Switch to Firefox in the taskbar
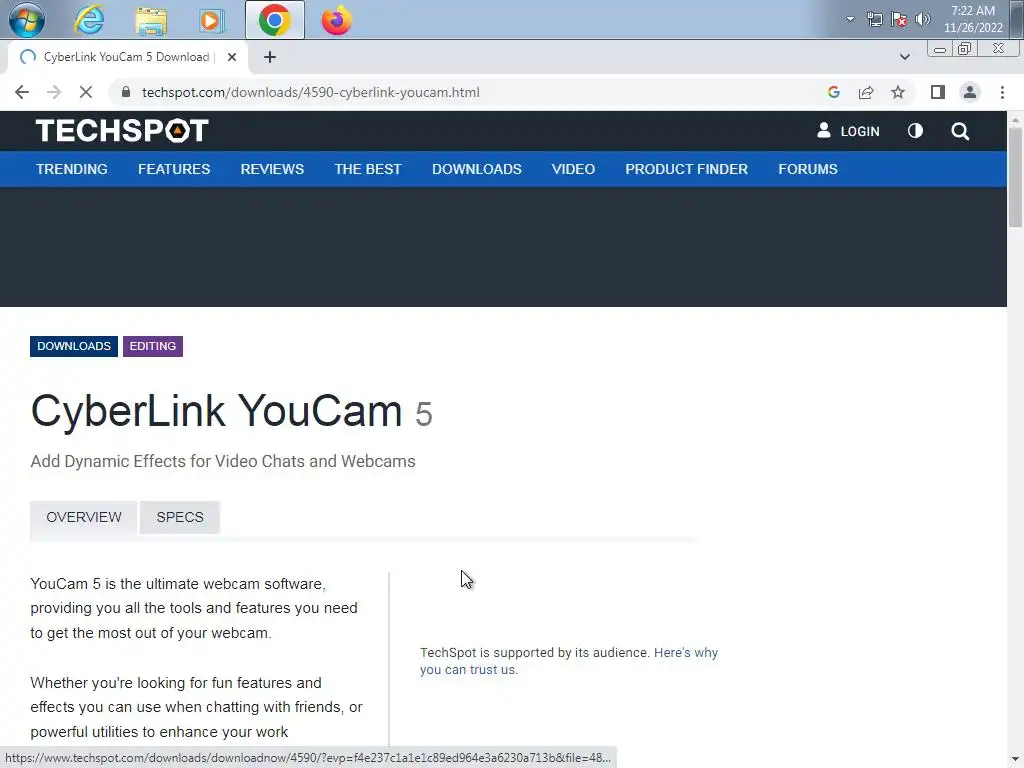 (x=336, y=20)
